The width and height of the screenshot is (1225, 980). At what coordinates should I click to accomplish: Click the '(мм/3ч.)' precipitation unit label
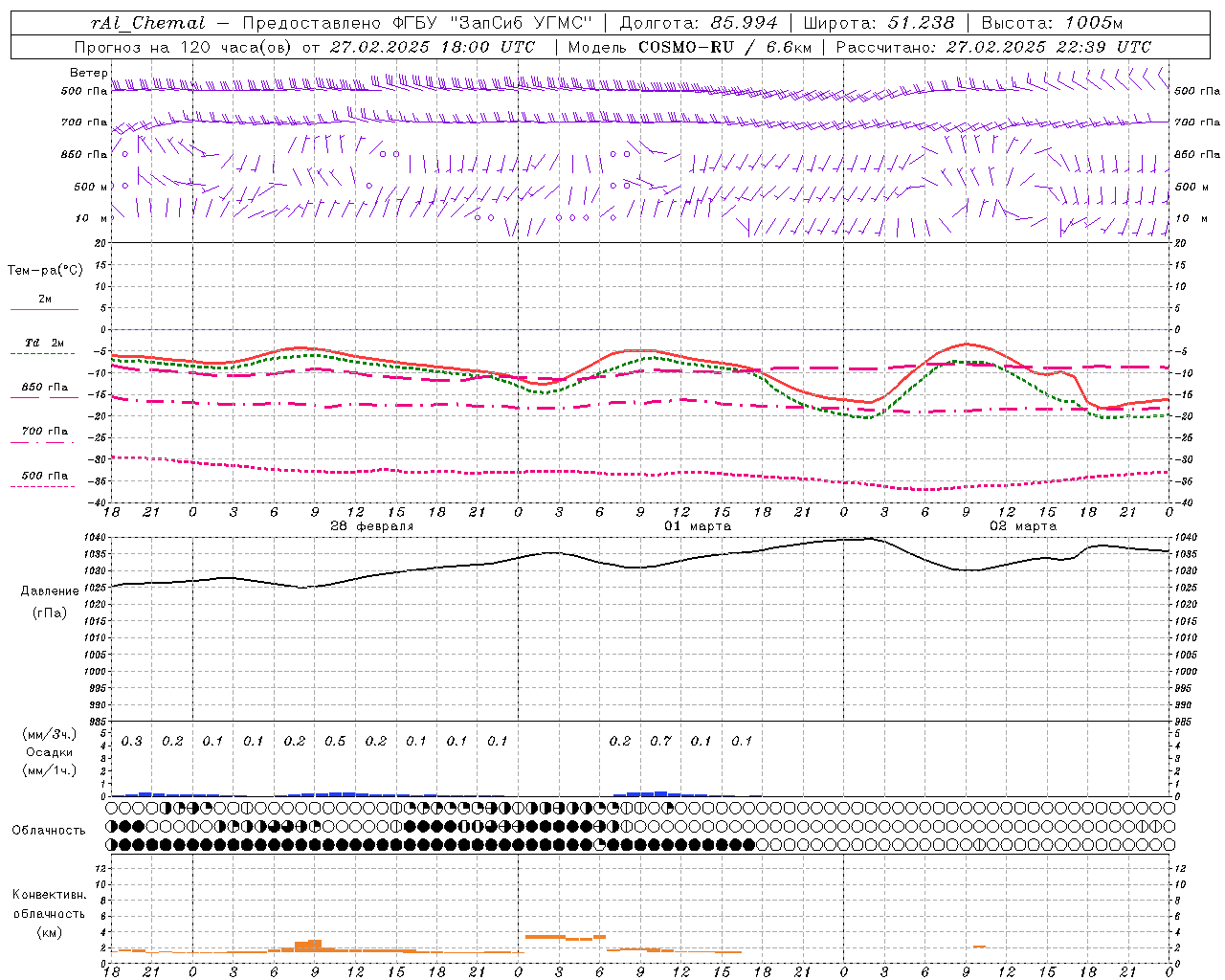tap(49, 734)
